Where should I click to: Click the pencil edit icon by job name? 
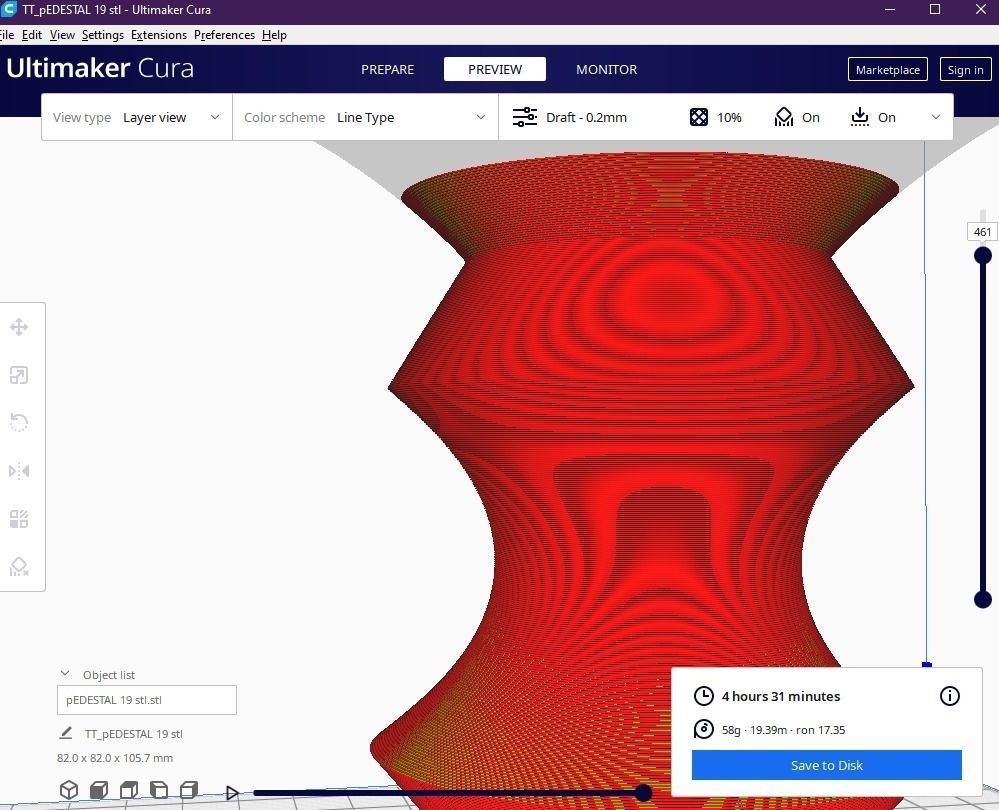[x=66, y=734]
